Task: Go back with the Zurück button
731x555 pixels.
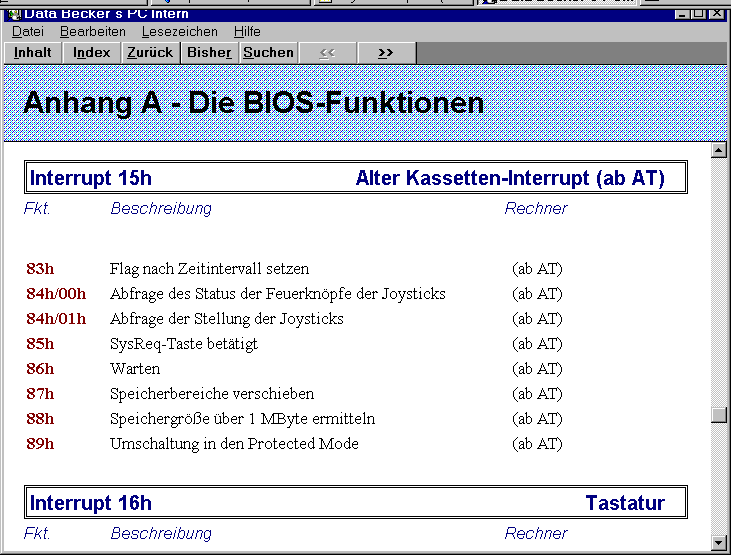Action: [150, 53]
